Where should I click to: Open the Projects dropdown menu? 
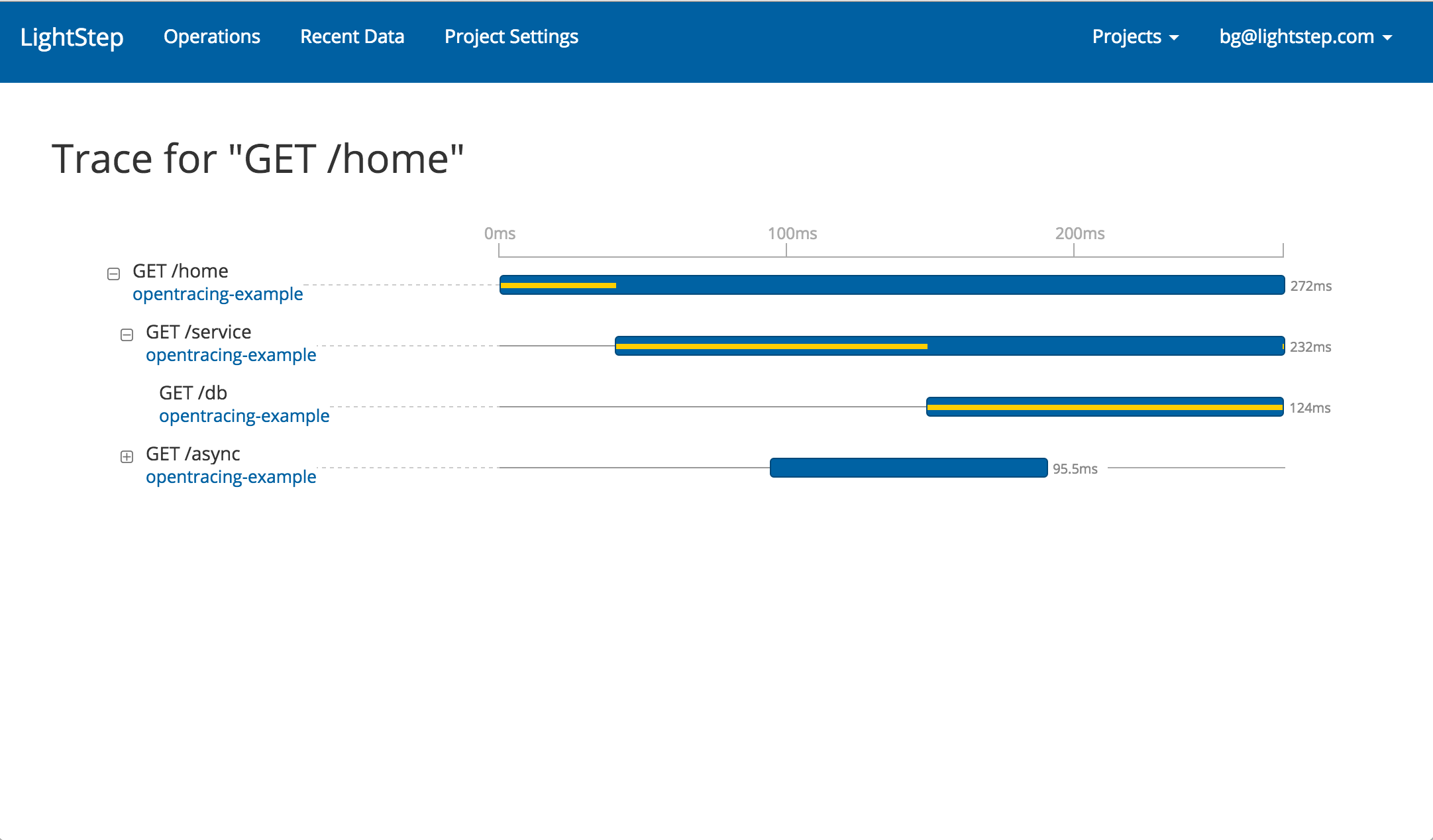pyautogui.click(x=1135, y=37)
